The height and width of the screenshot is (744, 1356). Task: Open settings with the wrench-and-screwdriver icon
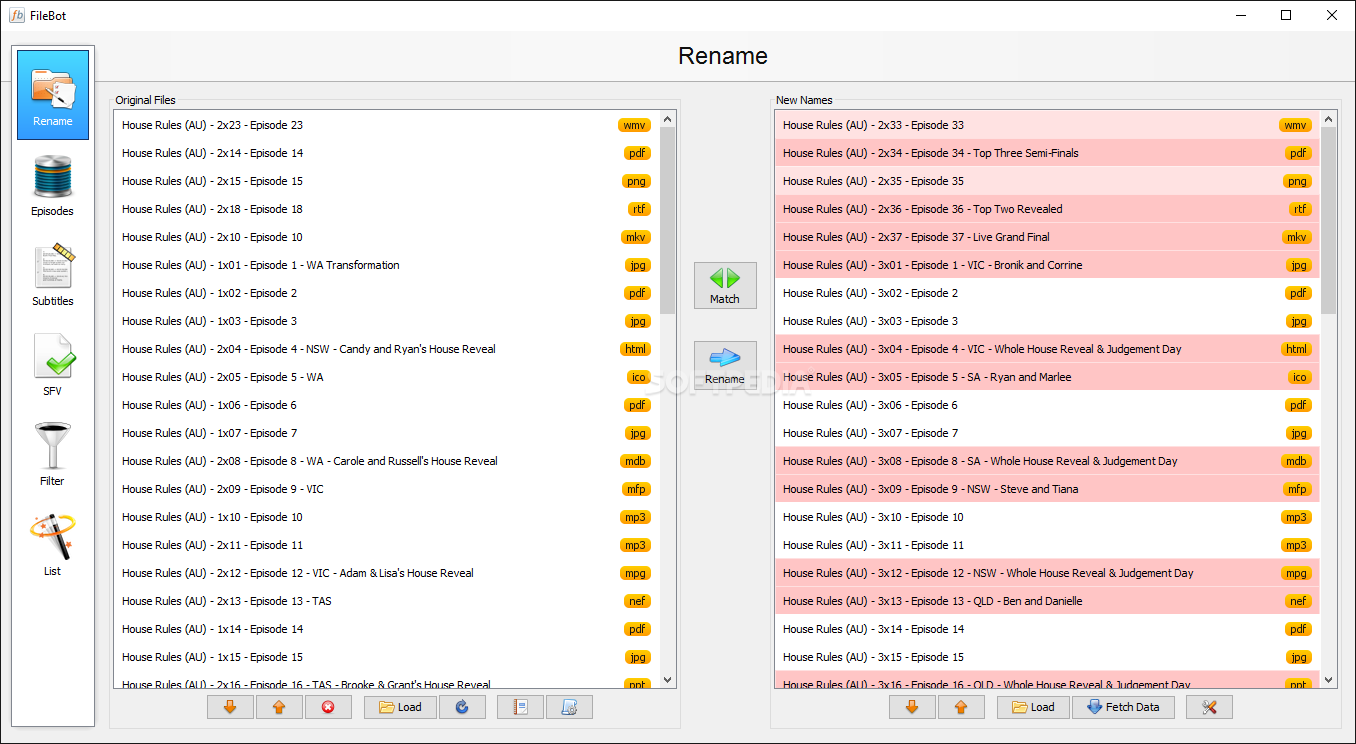(1209, 707)
